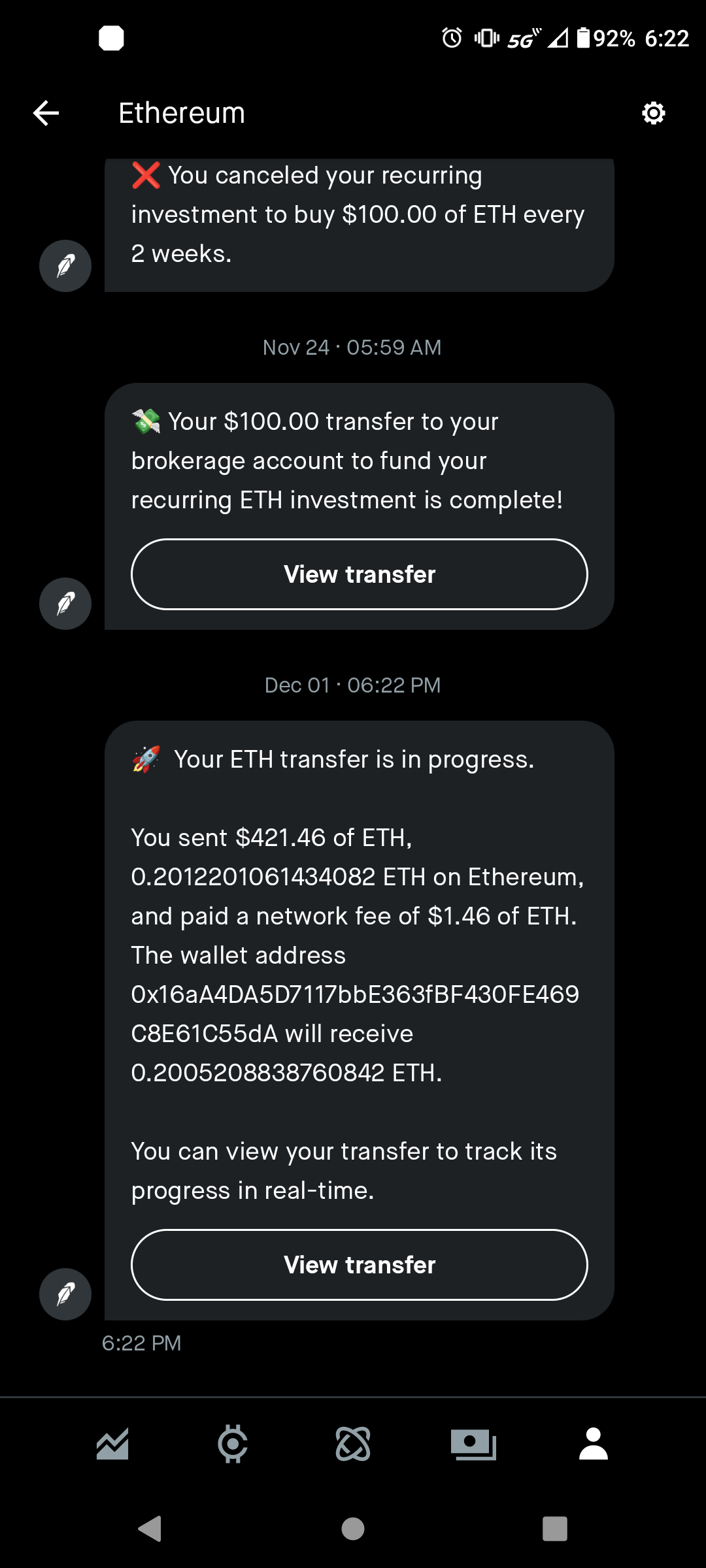Tap the feather avatar beside the $100.00 transfer message
Image resolution: width=706 pixels, height=1568 pixels.
point(65,604)
